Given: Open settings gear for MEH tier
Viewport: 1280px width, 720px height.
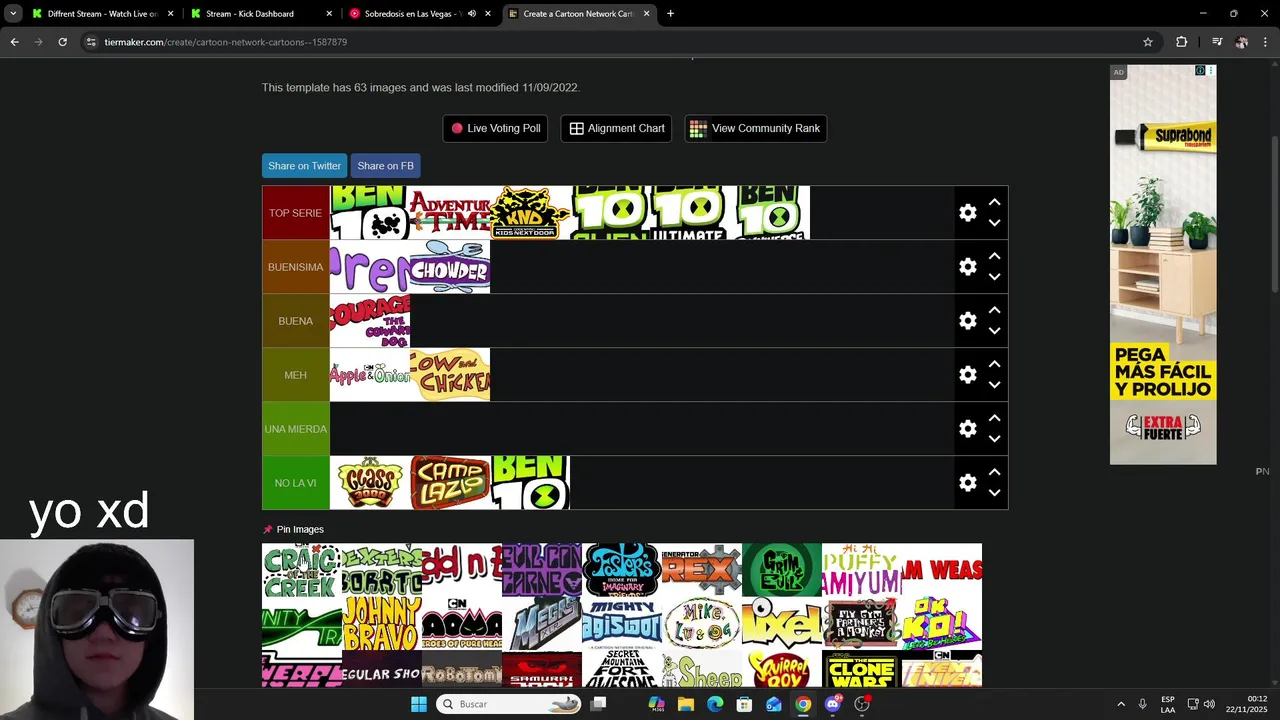Looking at the screenshot, I should point(967,375).
